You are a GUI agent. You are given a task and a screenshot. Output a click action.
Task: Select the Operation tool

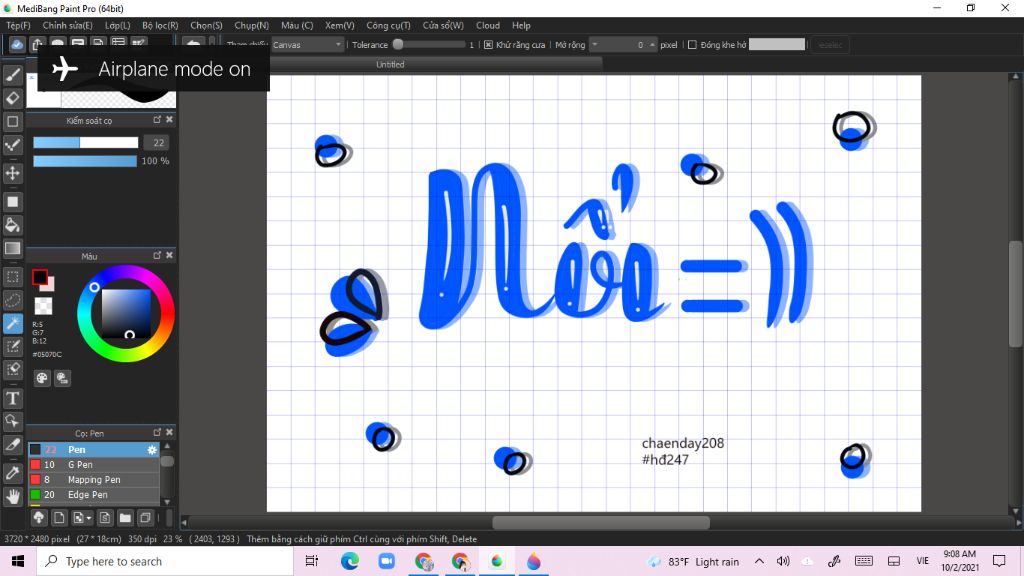12,421
